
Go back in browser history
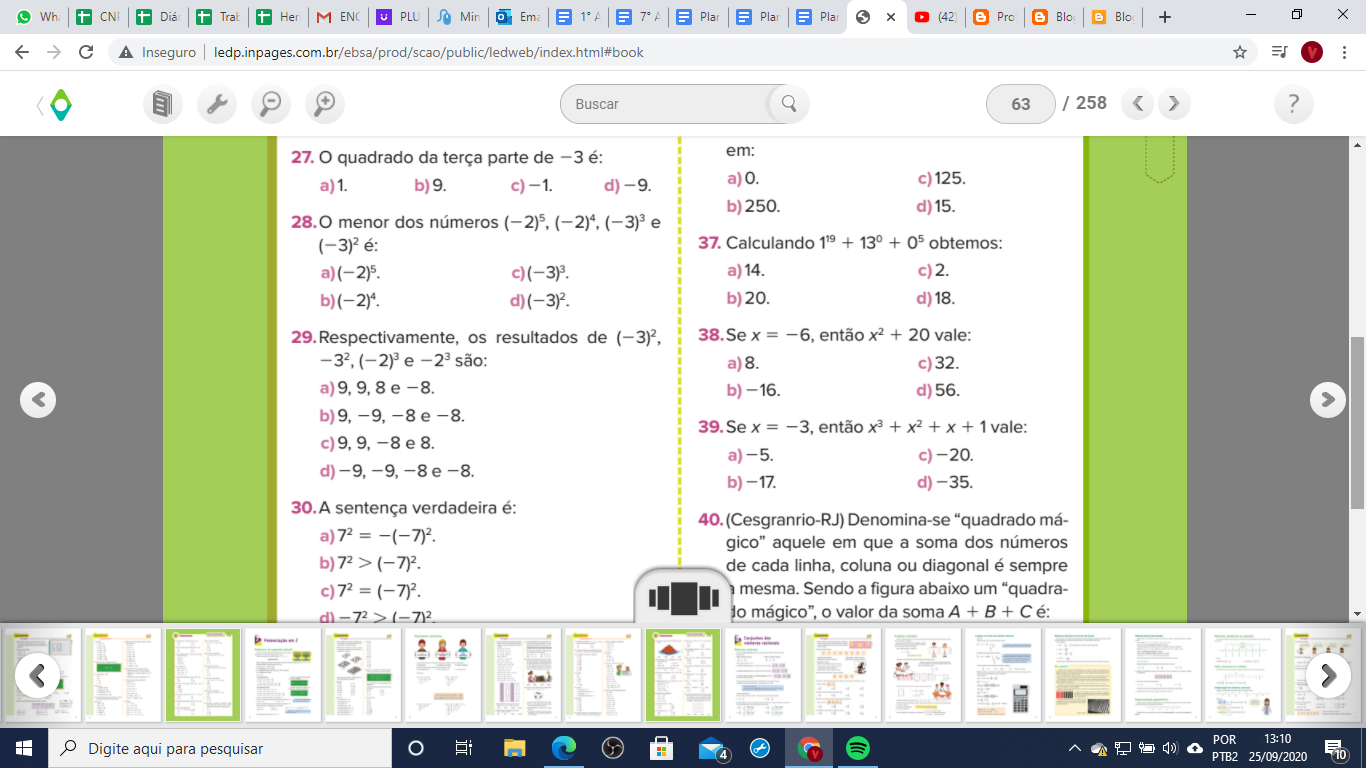click(24, 52)
